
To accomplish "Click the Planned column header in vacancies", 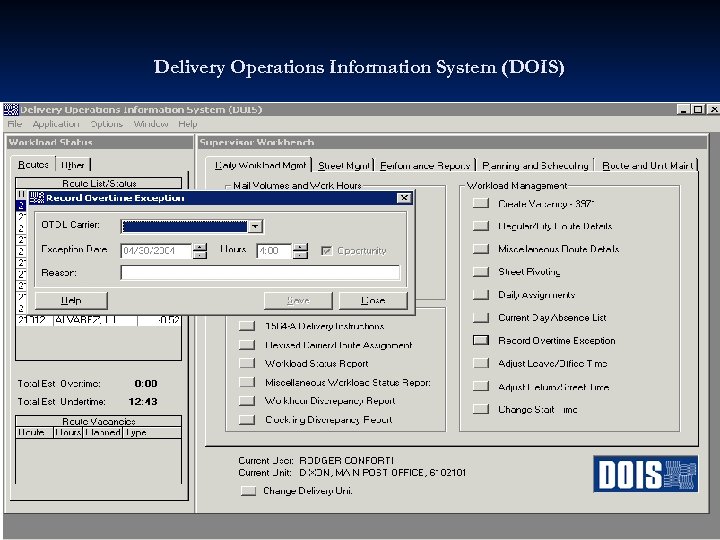I will pyautogui.click(x=102, y=433).
